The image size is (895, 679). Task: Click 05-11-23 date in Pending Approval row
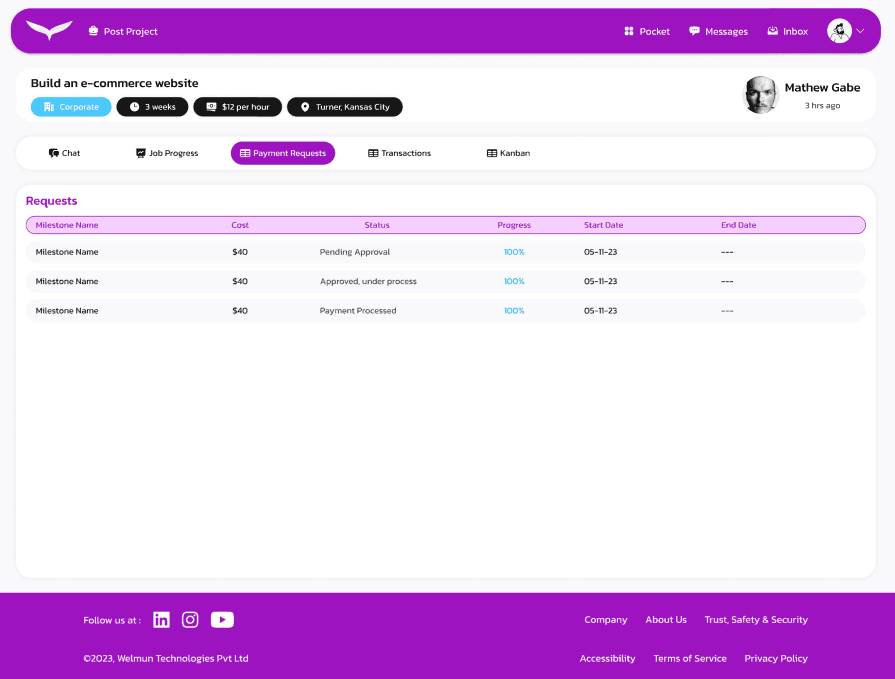(600, 252)
